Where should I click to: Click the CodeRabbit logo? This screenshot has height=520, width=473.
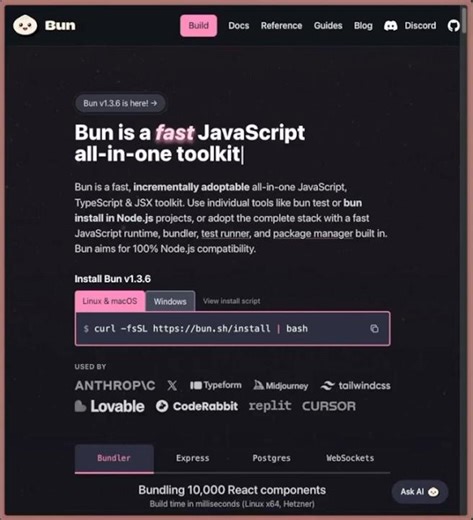[197, 406]
